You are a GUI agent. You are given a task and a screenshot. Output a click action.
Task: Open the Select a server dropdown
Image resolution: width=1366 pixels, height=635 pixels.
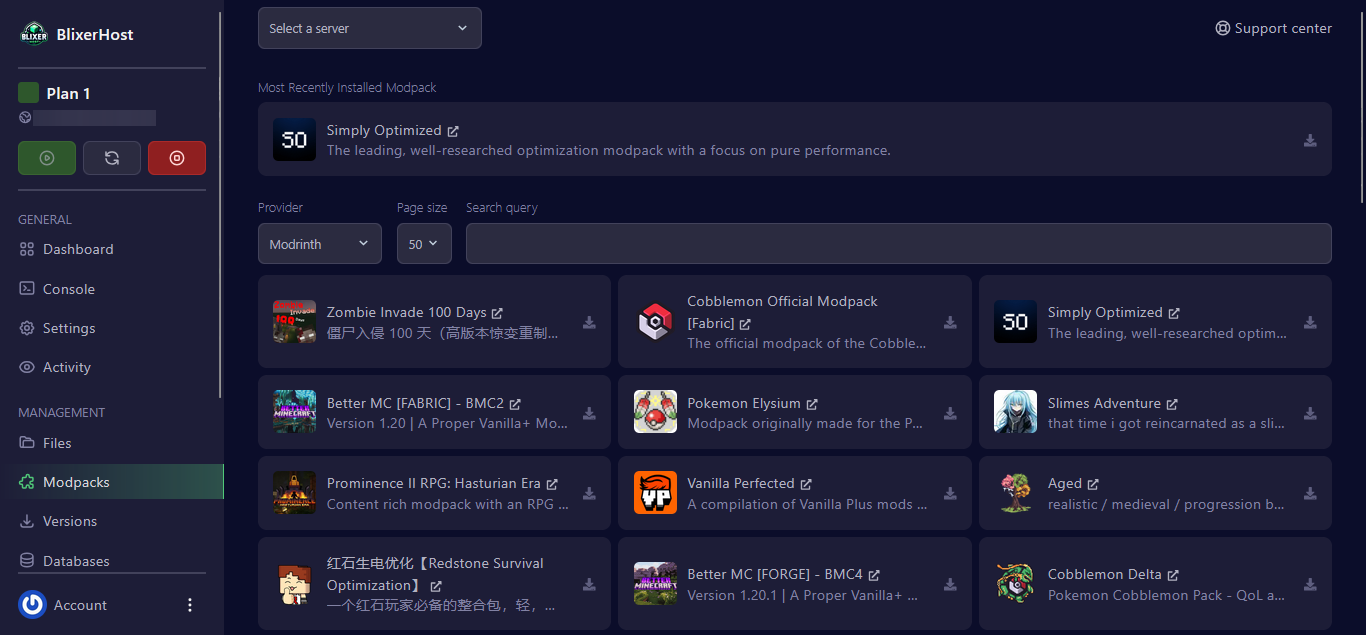pos(370,28)
